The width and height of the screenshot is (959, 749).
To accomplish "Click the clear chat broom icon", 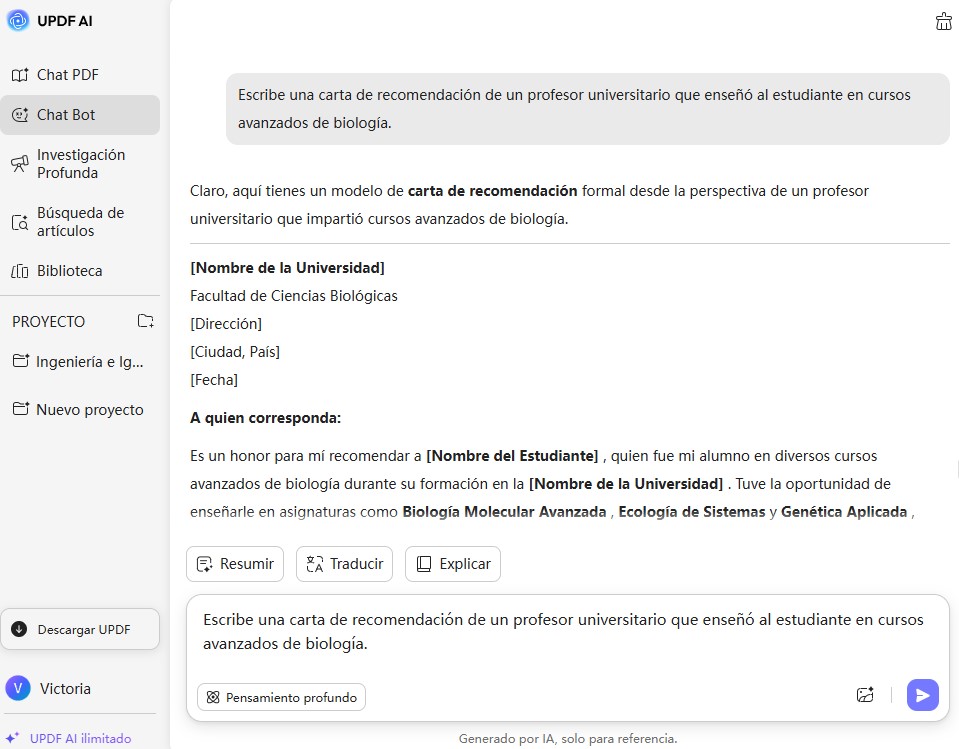I will (x=943, y=22).
